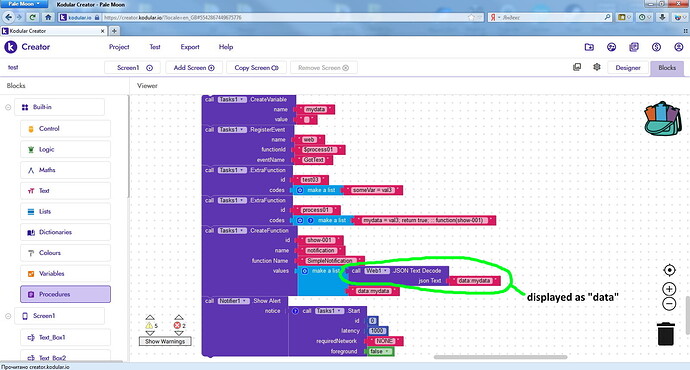Open the false boolean dropdown in foreground
Screen dimensions: 690x370
pos(380,351)
